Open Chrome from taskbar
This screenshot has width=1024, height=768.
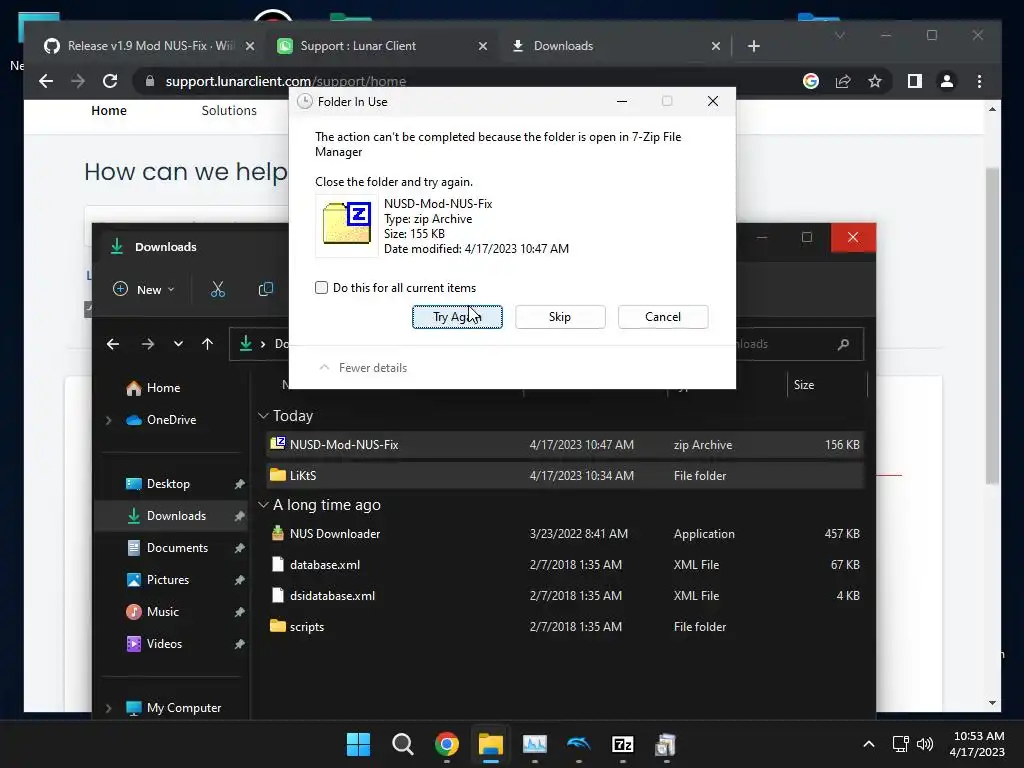coord(447,744)
